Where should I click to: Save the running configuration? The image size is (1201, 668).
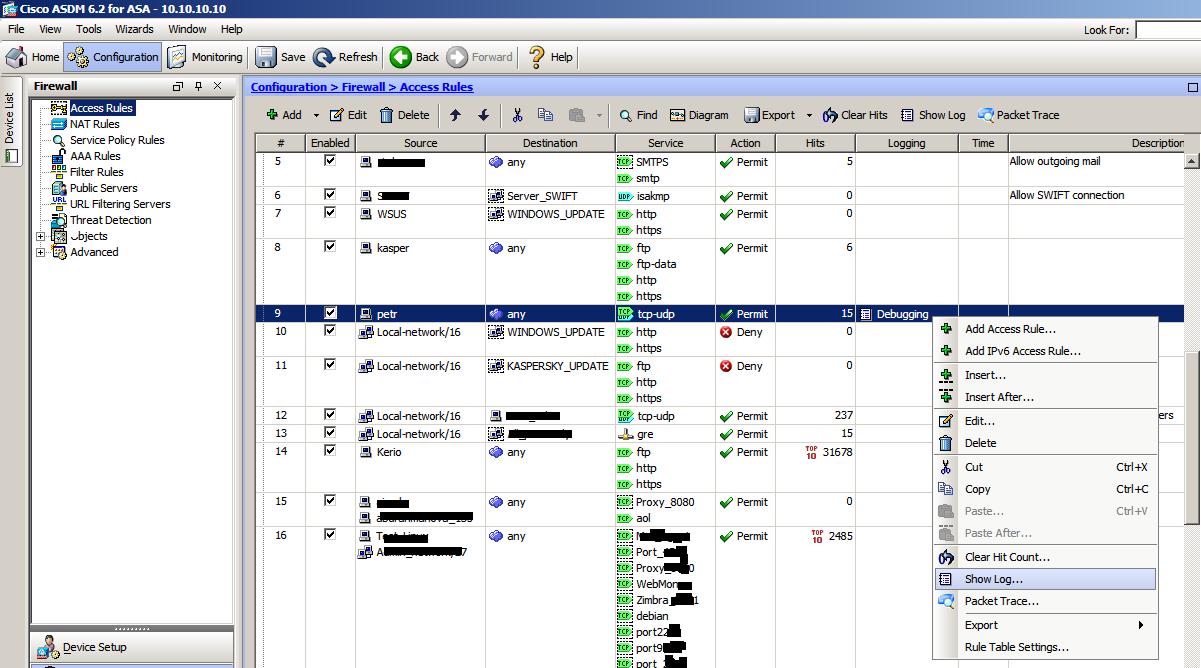[x=281, y=57]
